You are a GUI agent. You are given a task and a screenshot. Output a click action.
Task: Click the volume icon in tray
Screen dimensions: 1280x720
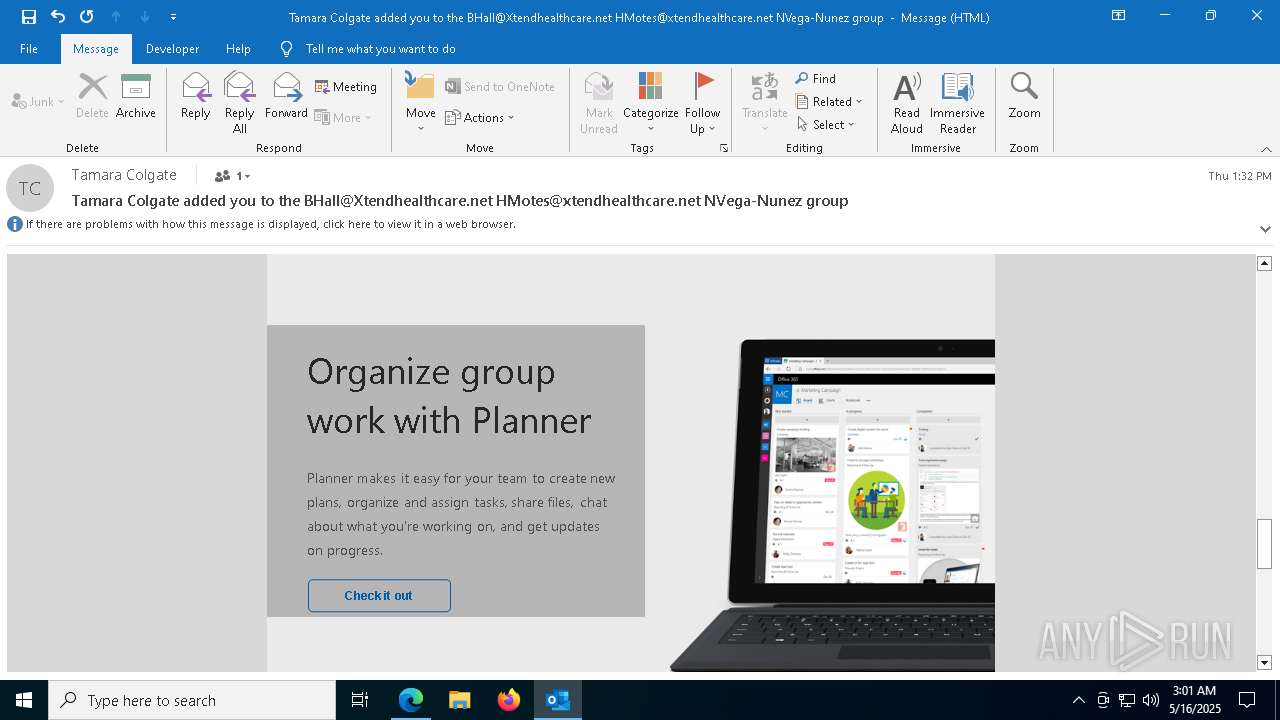(x=1151, y=700)
